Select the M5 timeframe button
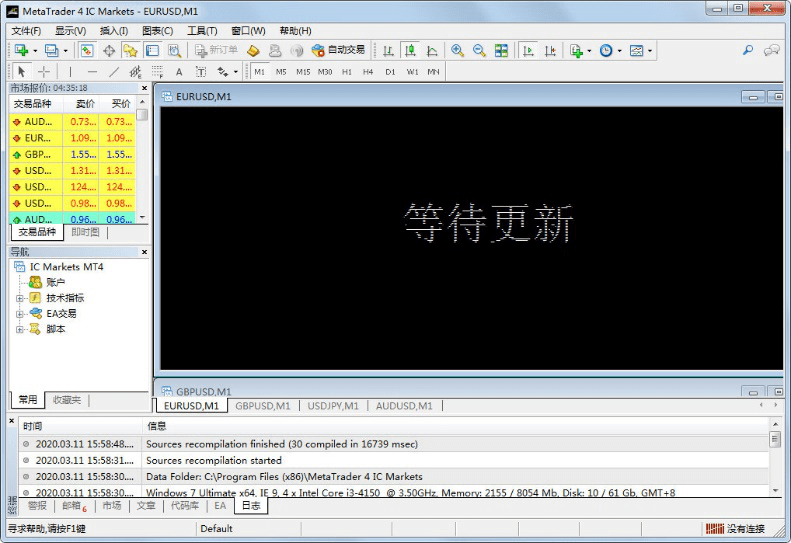Image resolution: width=791 pixels, height=543 pixels. [281, 72]
